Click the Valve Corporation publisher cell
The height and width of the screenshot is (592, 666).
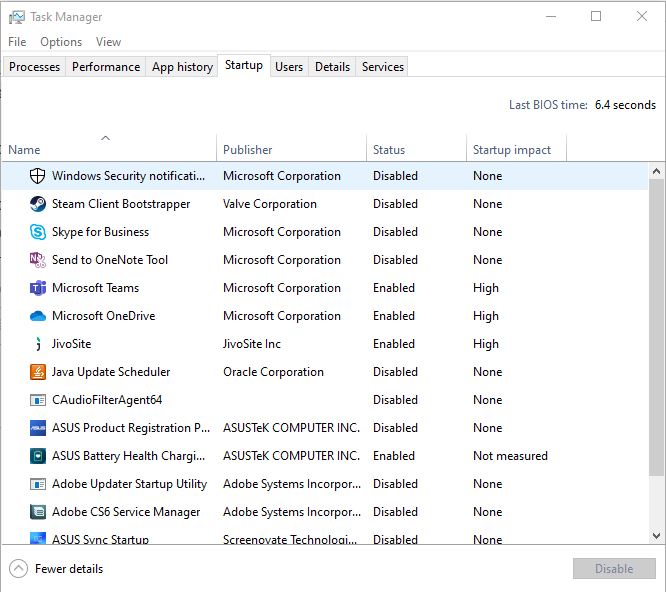(270, 204)
